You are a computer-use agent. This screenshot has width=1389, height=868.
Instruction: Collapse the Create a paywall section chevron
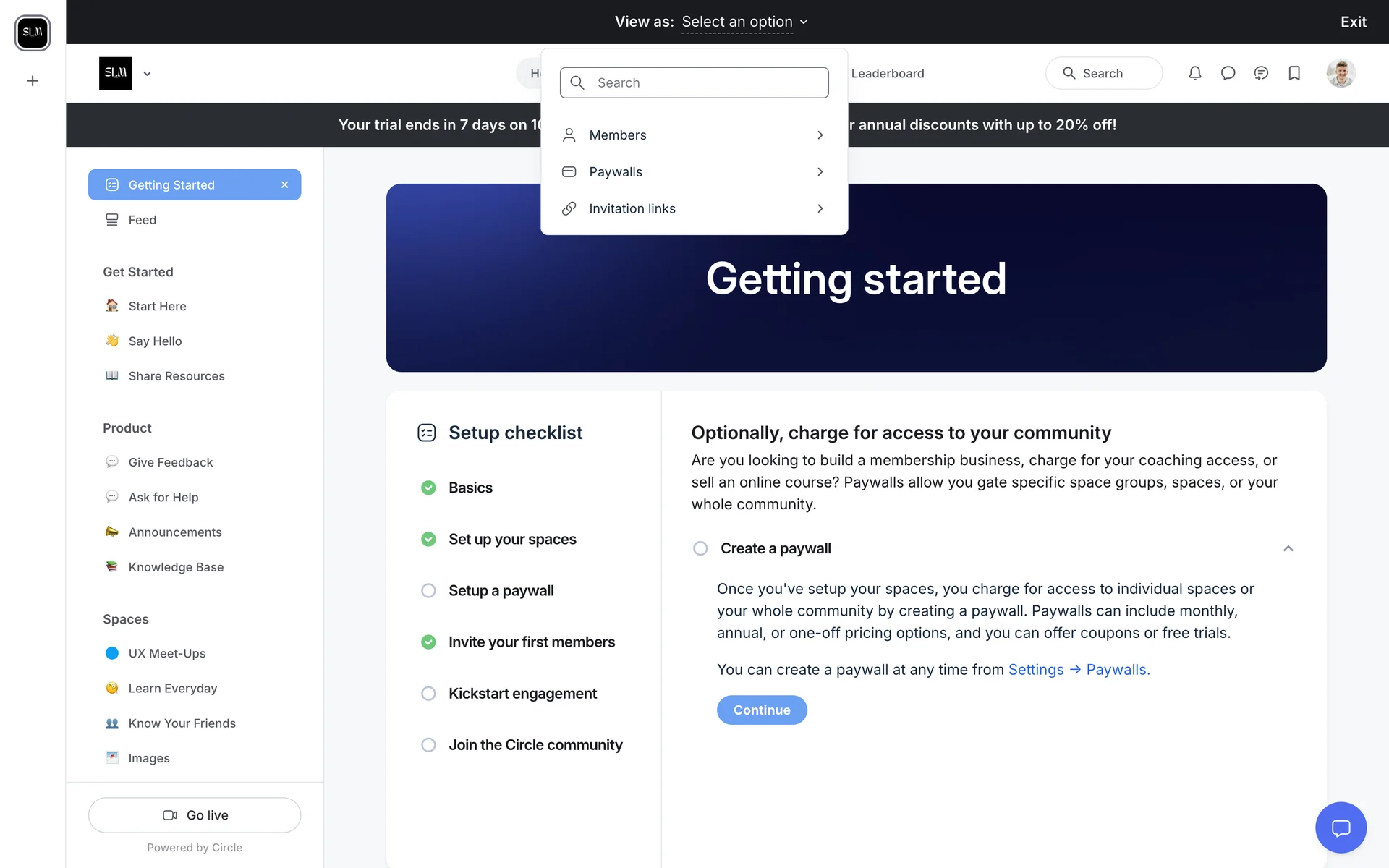[x=1288, y=548]
